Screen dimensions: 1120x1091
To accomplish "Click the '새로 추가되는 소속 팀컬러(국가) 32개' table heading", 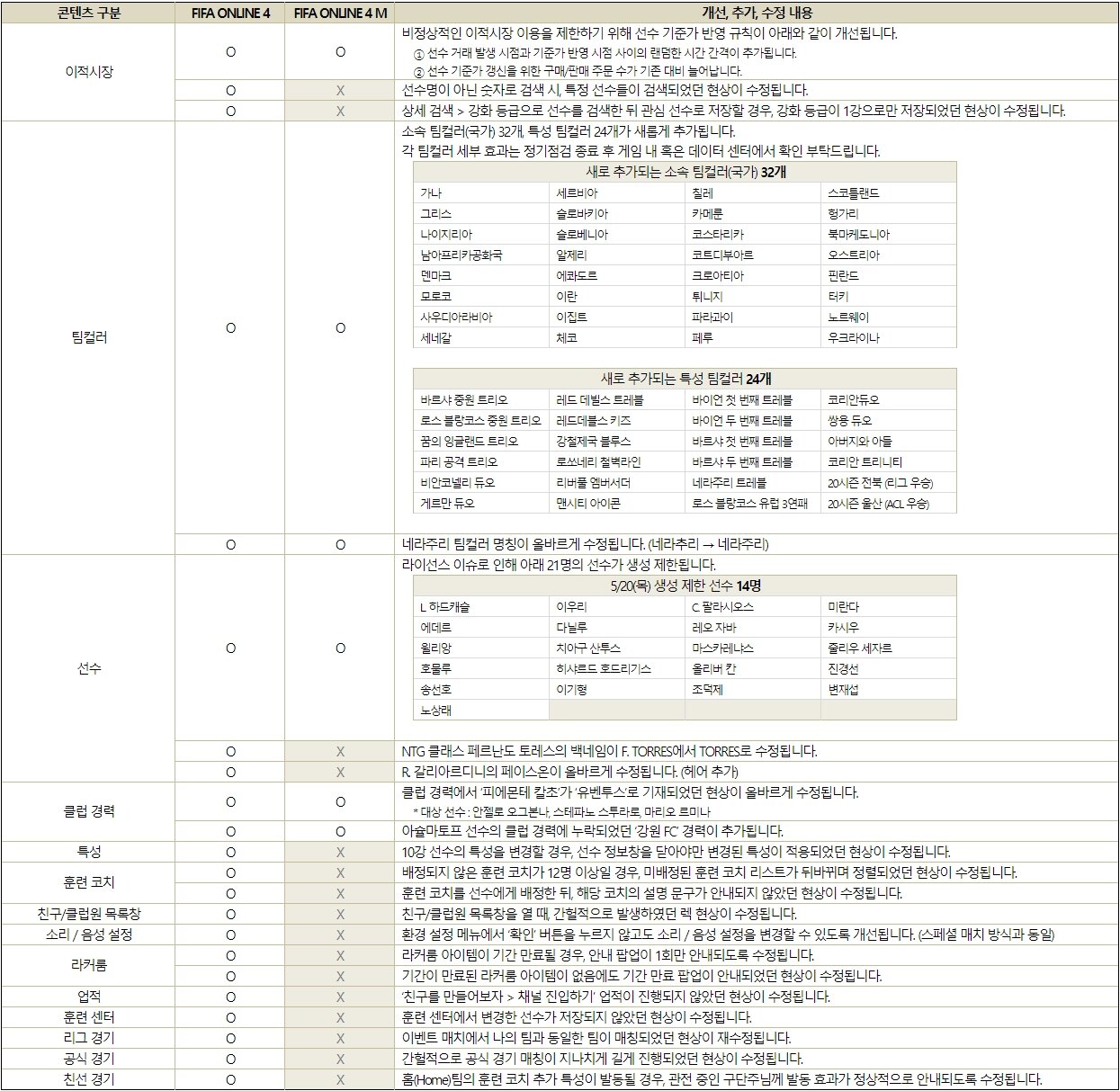I will click(685, 172).
